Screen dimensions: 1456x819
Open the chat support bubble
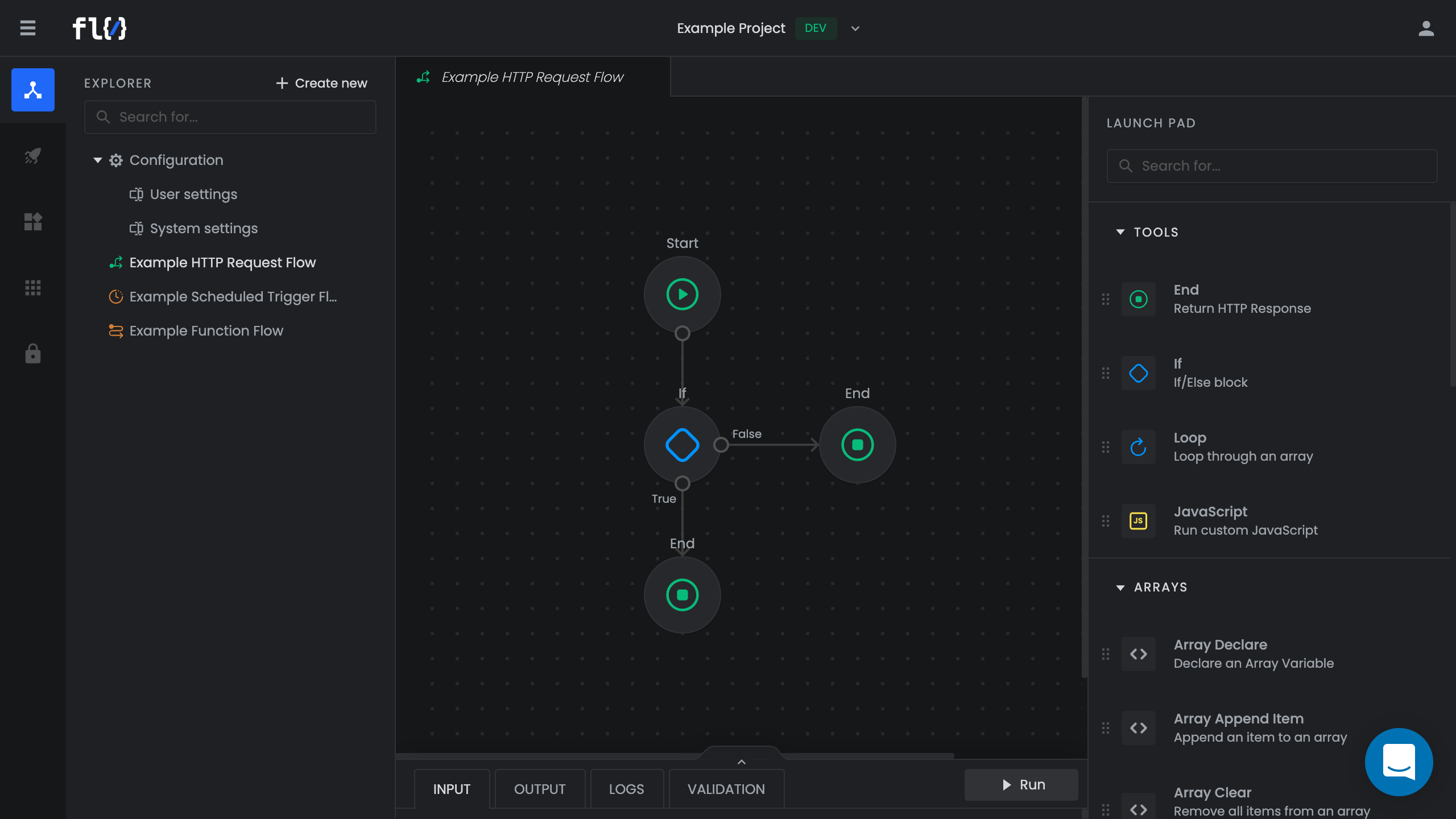(x=1399, y=762)
